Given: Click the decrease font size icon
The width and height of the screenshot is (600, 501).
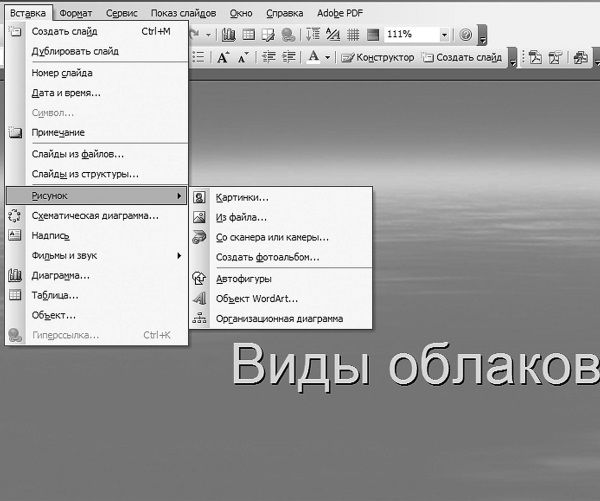Looking at the screenshot, I should 243,58.
